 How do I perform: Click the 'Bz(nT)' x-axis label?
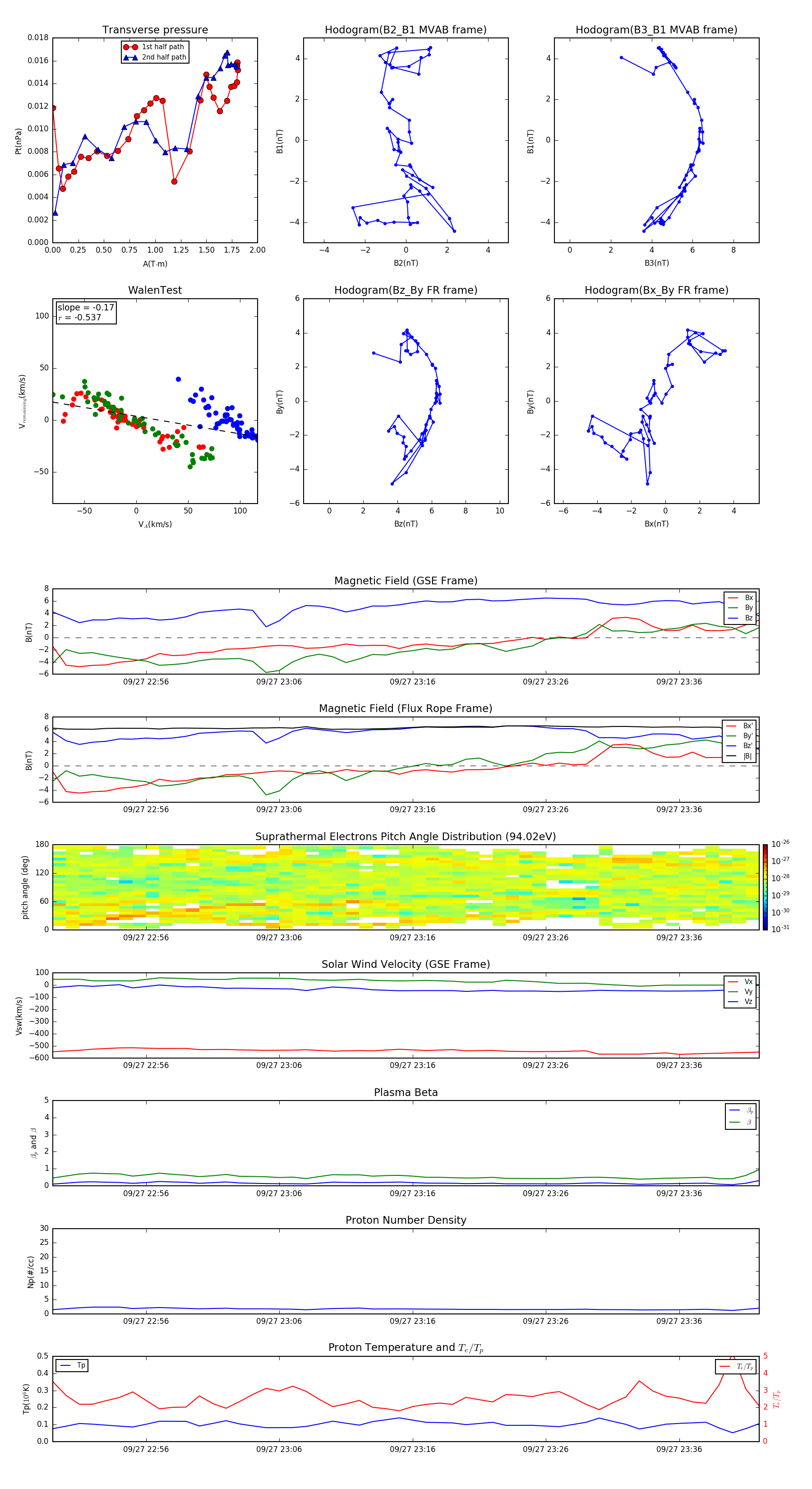(406, 524)
